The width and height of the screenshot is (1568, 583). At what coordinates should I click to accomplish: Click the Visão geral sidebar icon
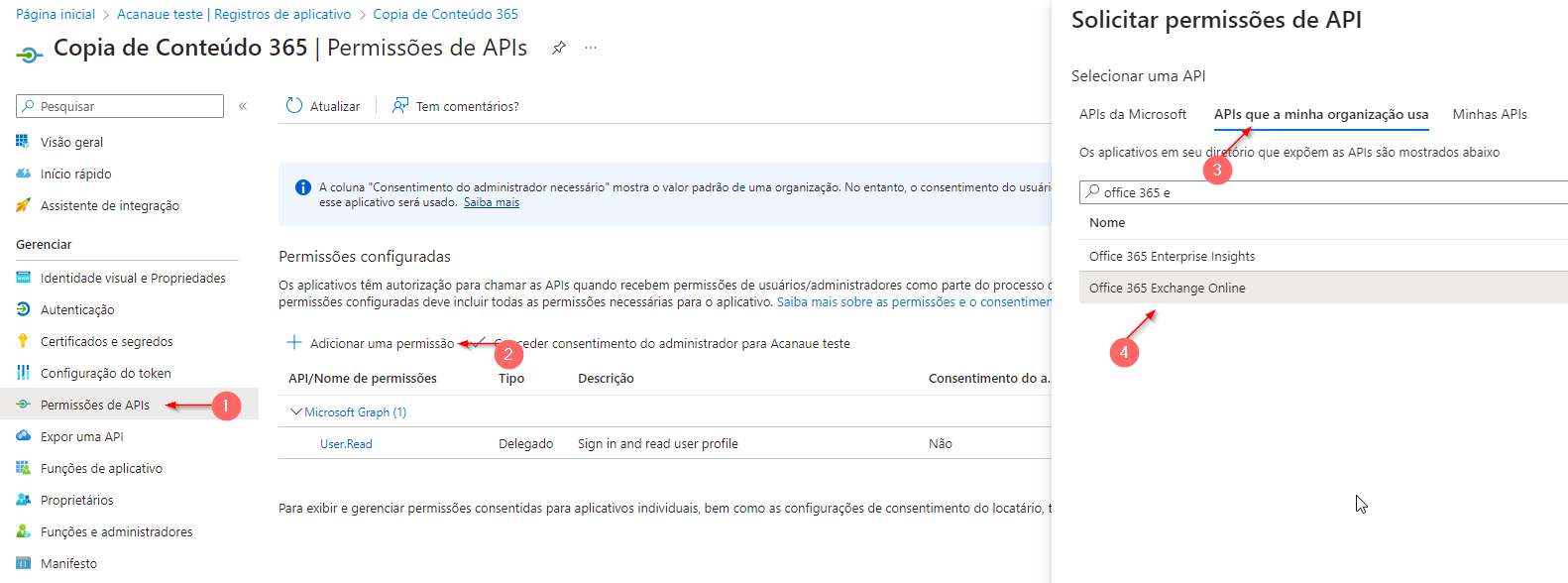click(23, 142)
